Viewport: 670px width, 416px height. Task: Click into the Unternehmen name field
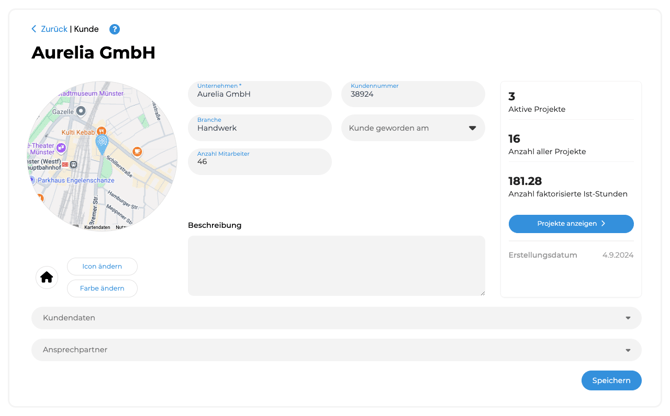point(260,95)
